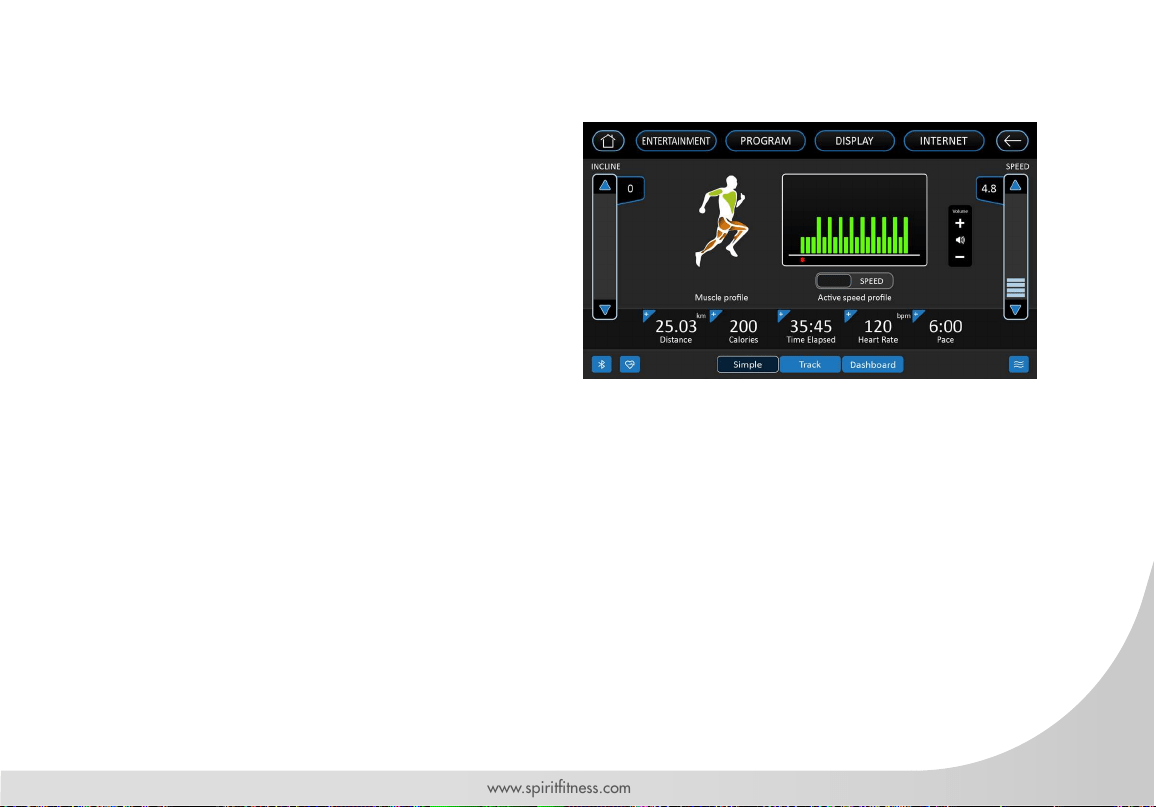
Task: Open the ENTERTAINMENT menu
Action: click(675, 141)
